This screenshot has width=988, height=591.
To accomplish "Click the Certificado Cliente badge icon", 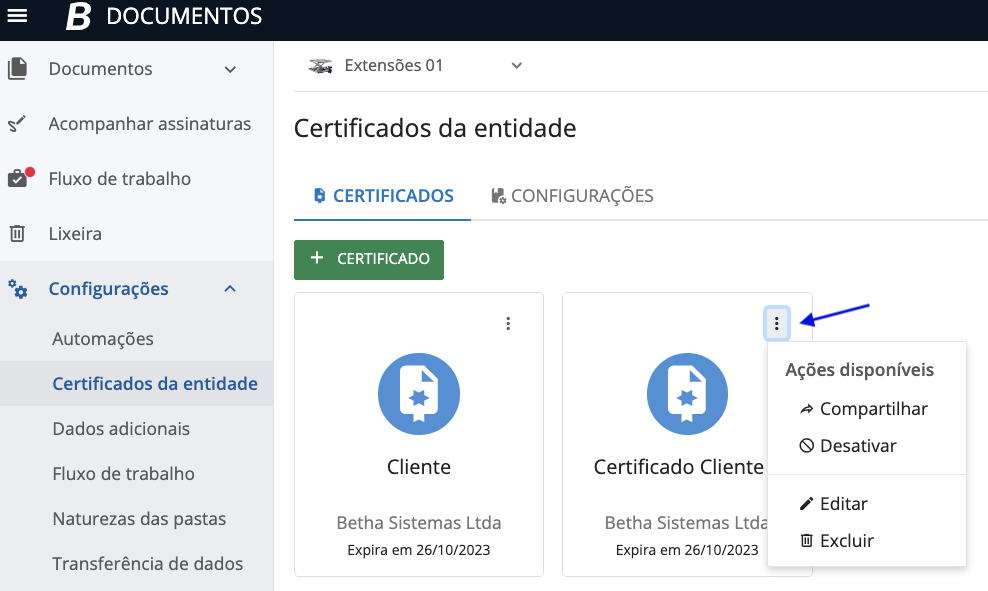I will pyautogui.click(x=687, y=394).
